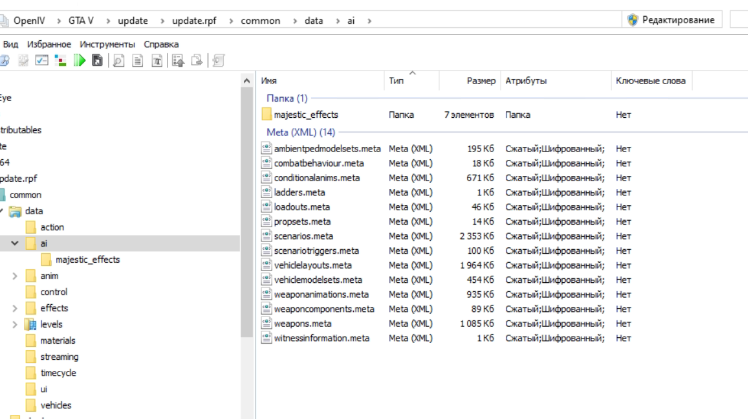Sort by Тип column header
The height and width of the screenshot is (419, 748).
click(x=412, y=81)
